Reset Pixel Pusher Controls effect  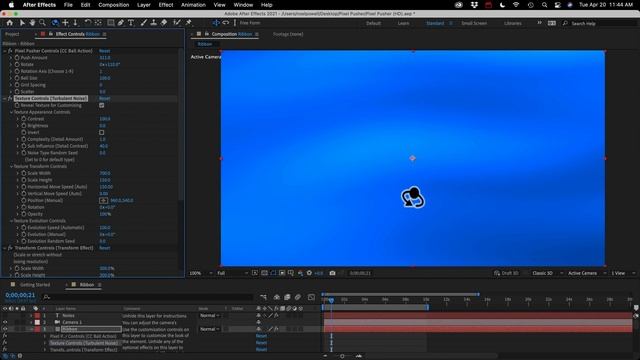pos(104,51)
